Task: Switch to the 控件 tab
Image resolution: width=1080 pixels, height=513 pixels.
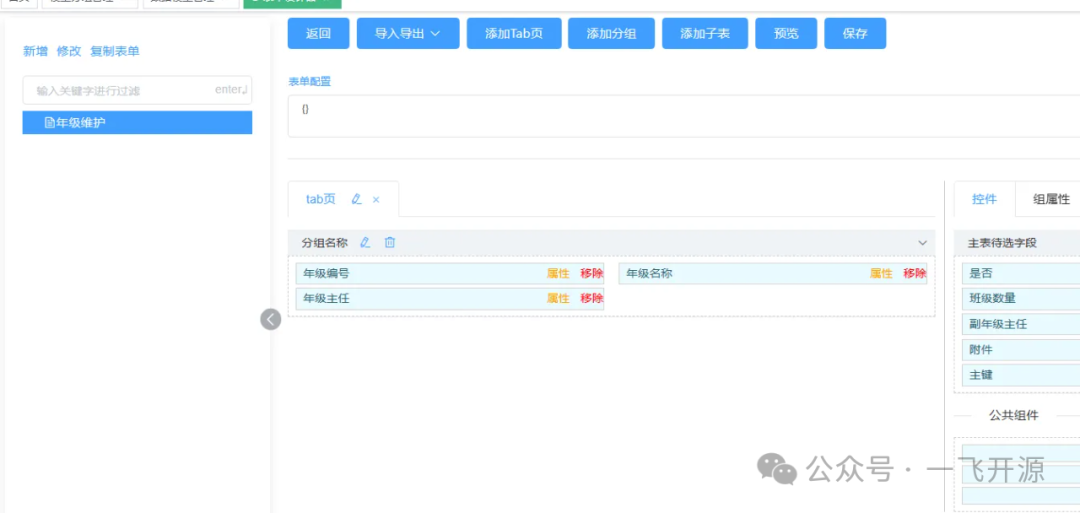Action: pos(984,199)
